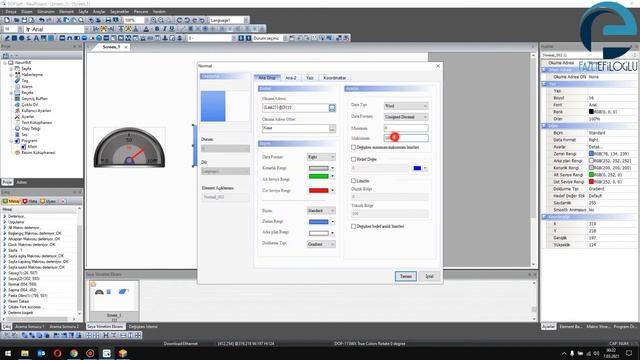Select the gauge meter element on canvas
Screen dimensions: 640x360
tap(129, 147)
